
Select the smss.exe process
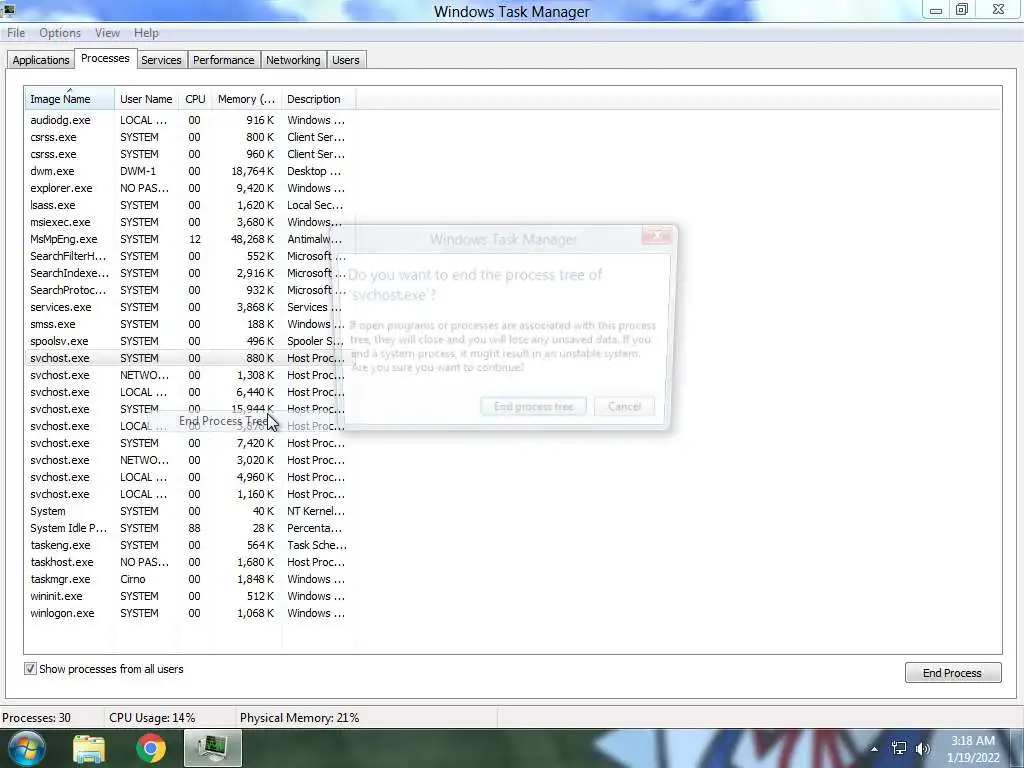(189, 324)
